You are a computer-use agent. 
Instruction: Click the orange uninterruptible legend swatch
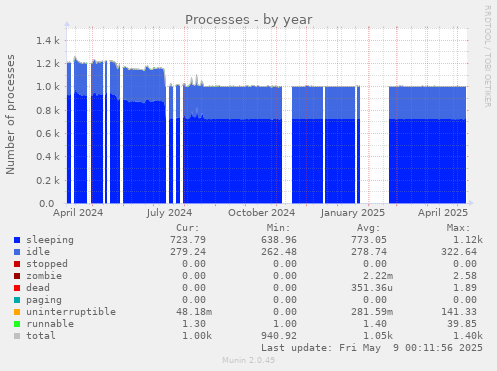click(x=17, y=312)
